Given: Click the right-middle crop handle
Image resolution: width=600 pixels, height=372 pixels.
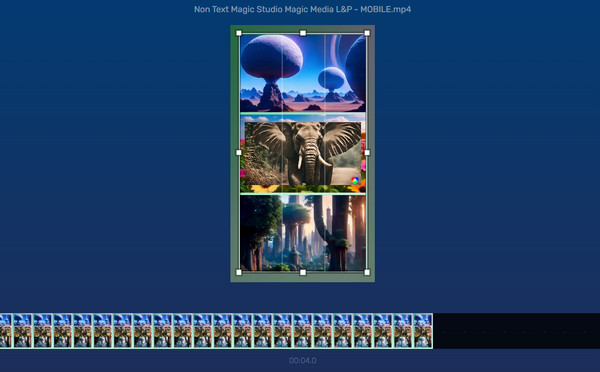Looking at the screenshot, I should coord(367,153).
